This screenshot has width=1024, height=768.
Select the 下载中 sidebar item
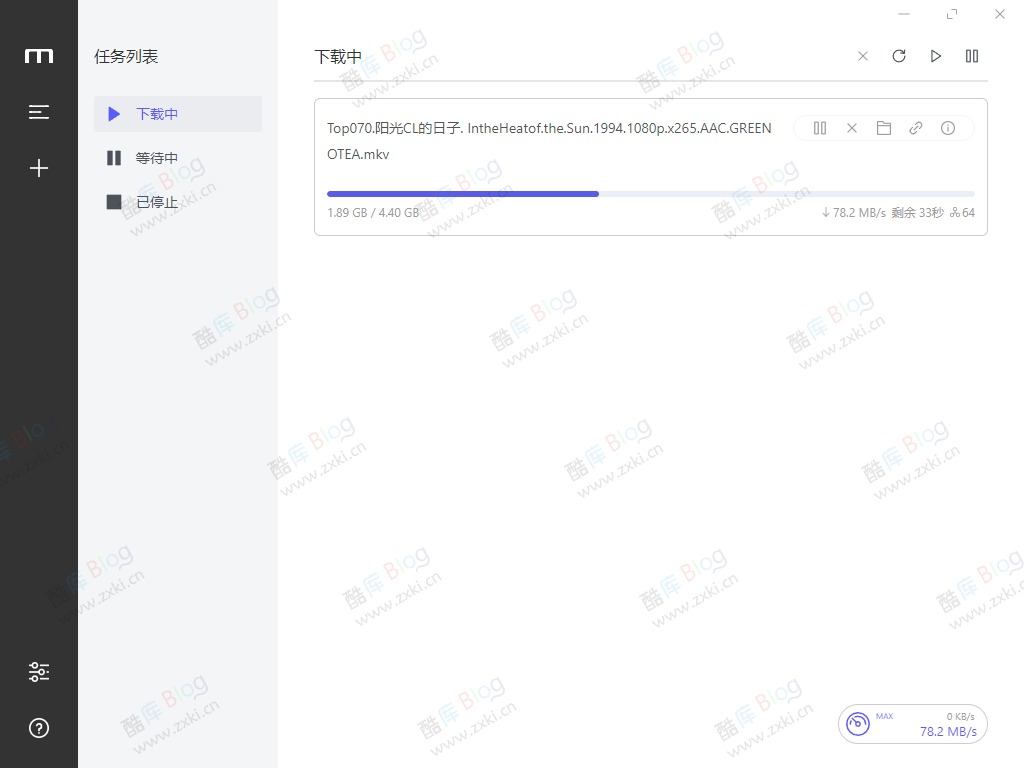156,113
